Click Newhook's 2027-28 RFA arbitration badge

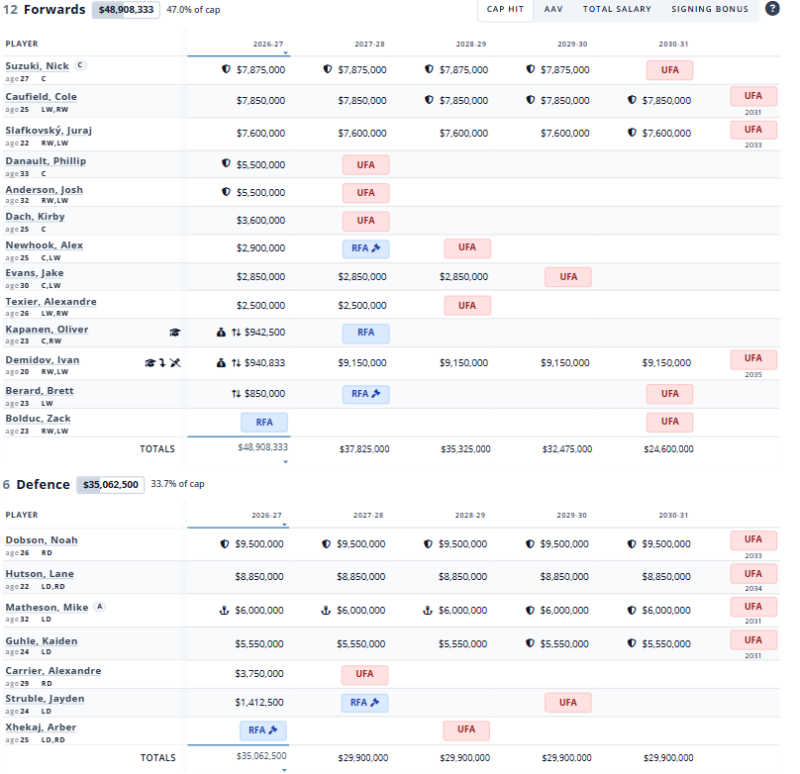click(366, 248)
